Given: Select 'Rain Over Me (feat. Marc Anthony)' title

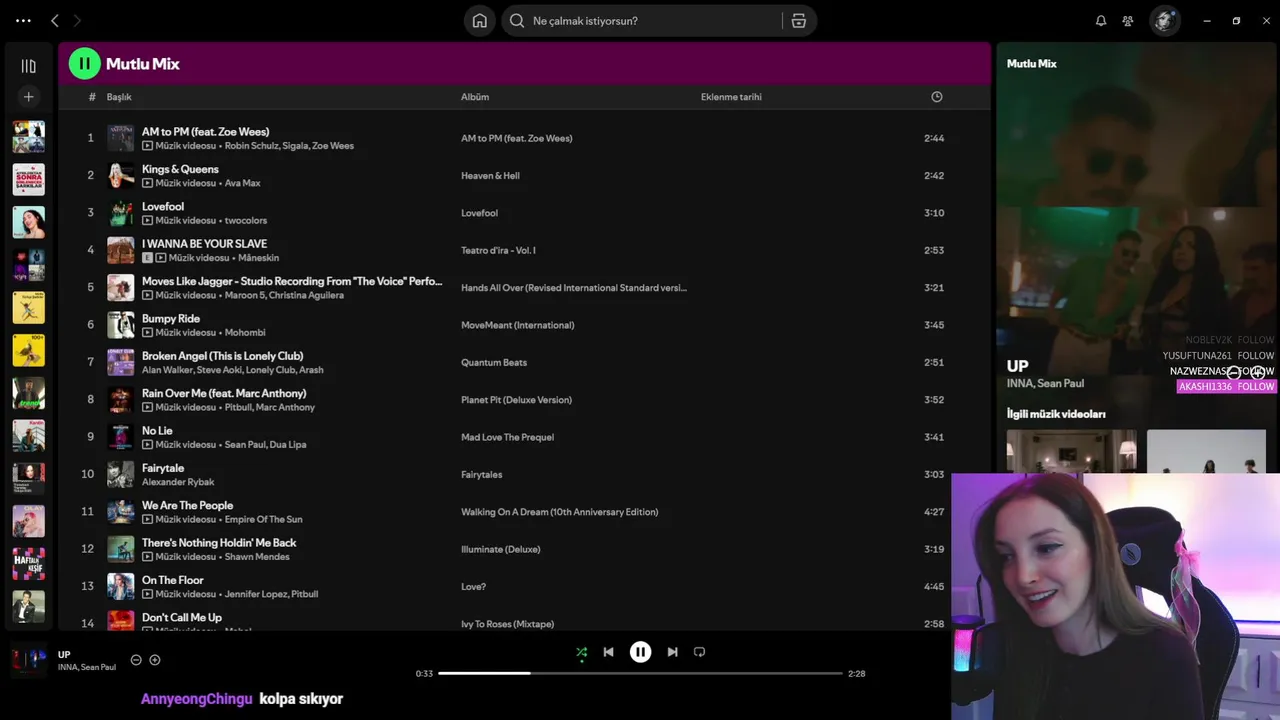Looking at the screenshot, I should 224,393.
